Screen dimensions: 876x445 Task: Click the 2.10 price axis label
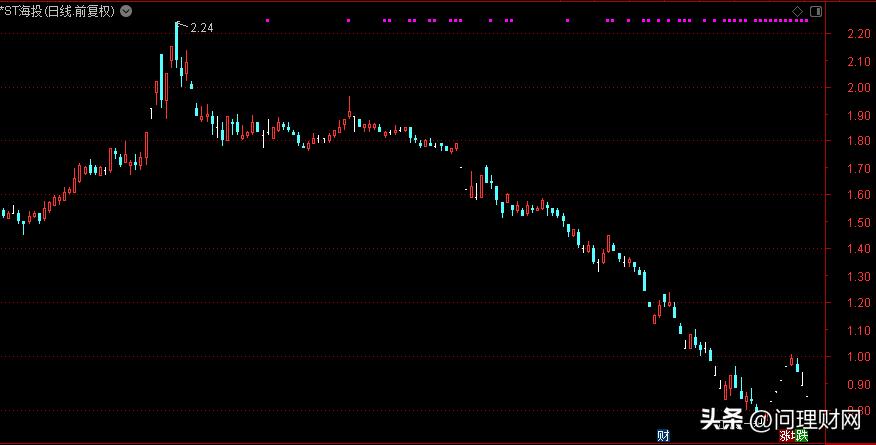coord(859,61)
